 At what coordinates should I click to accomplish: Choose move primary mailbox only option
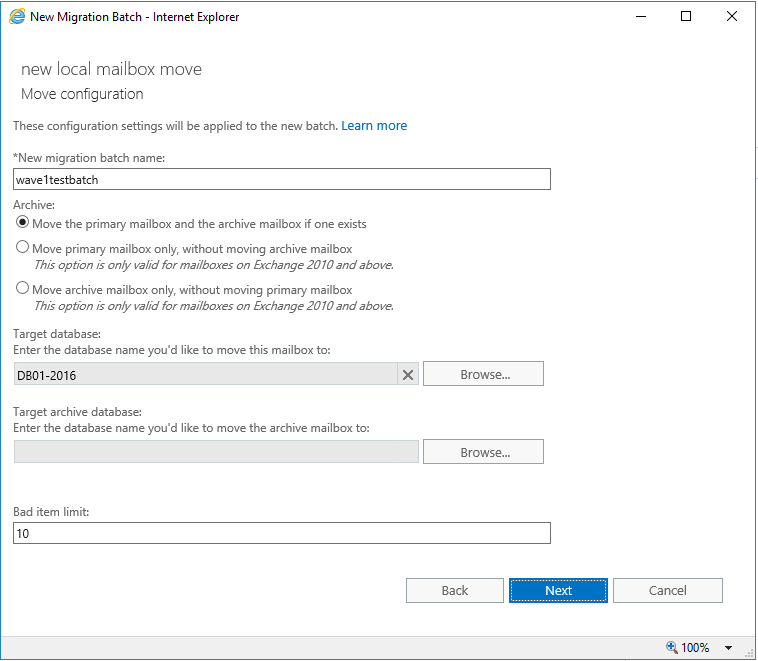tap(22, 247)
